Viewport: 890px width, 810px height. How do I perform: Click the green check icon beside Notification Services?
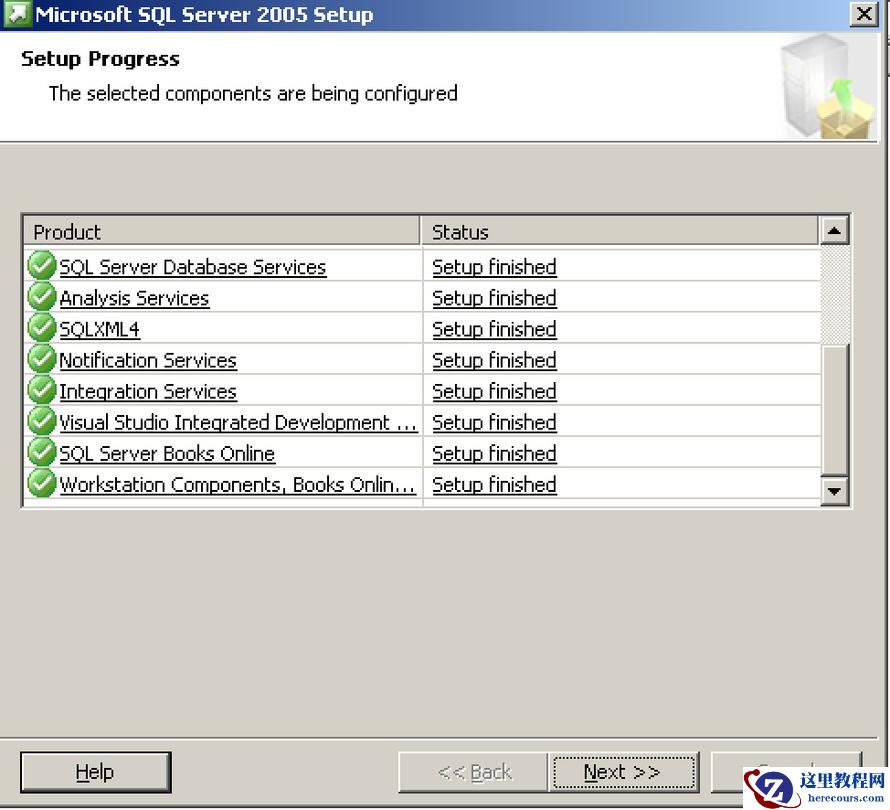41,359
